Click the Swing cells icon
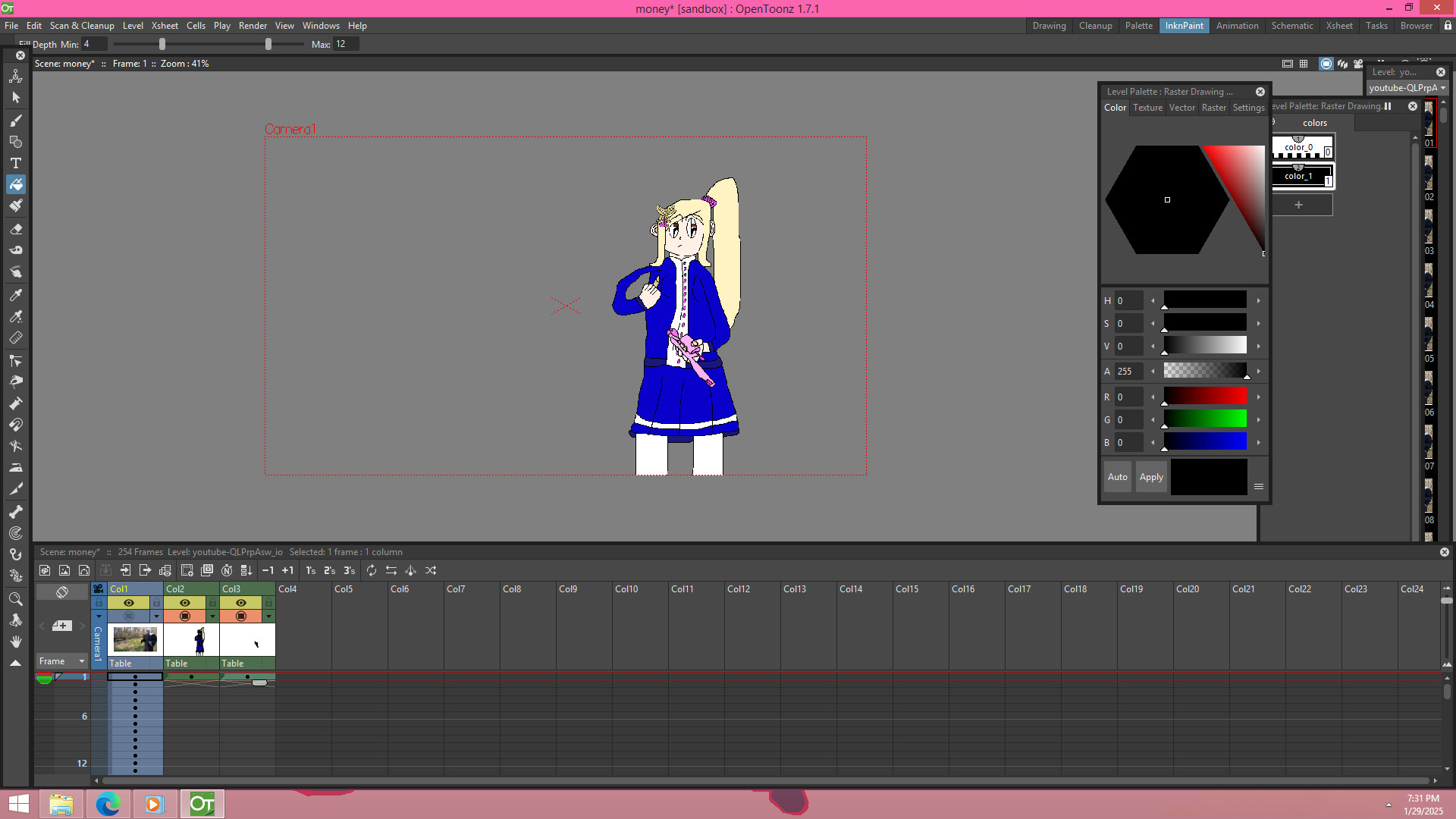 411,570
